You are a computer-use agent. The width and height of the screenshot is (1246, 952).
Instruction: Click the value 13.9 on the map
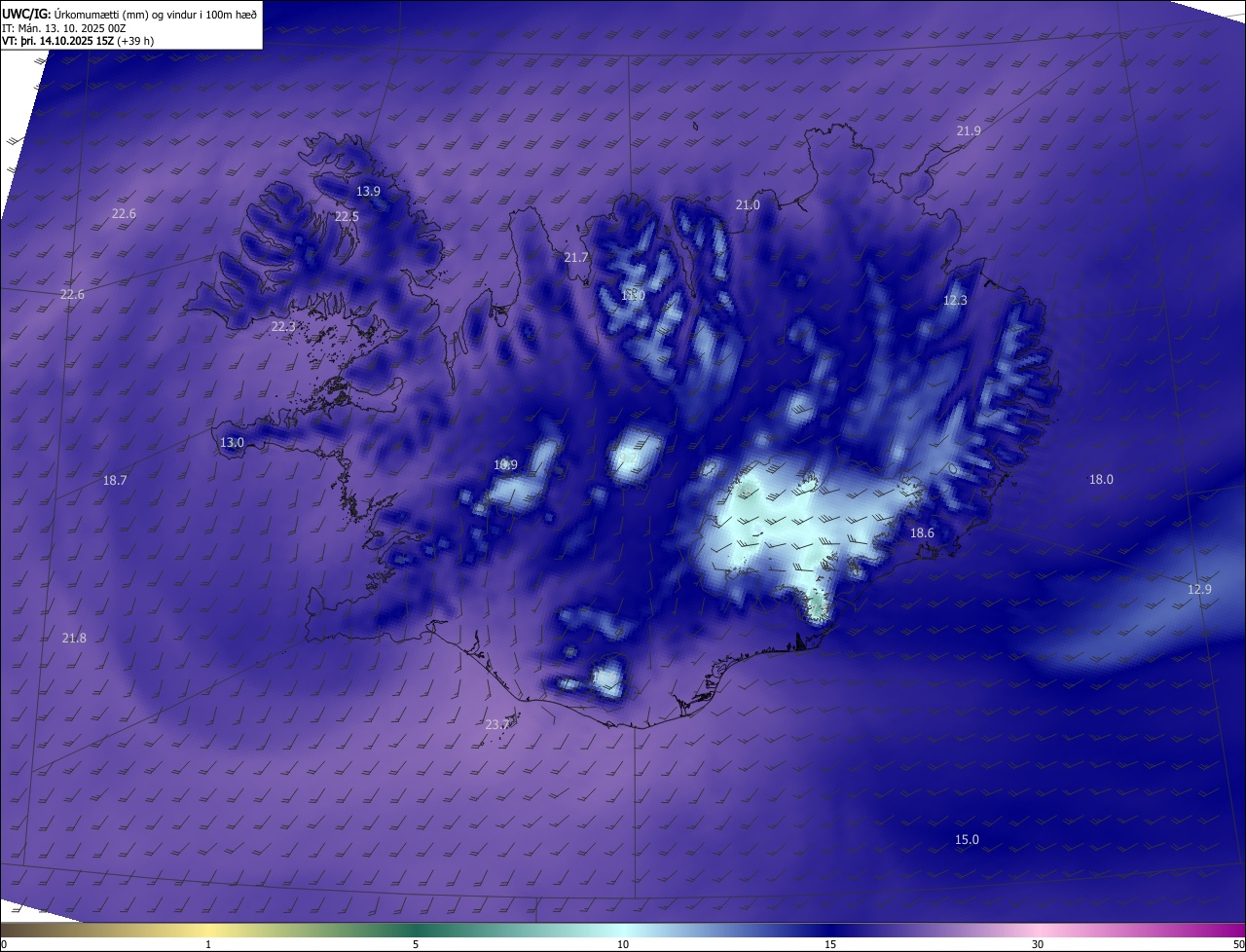[368, 192]
